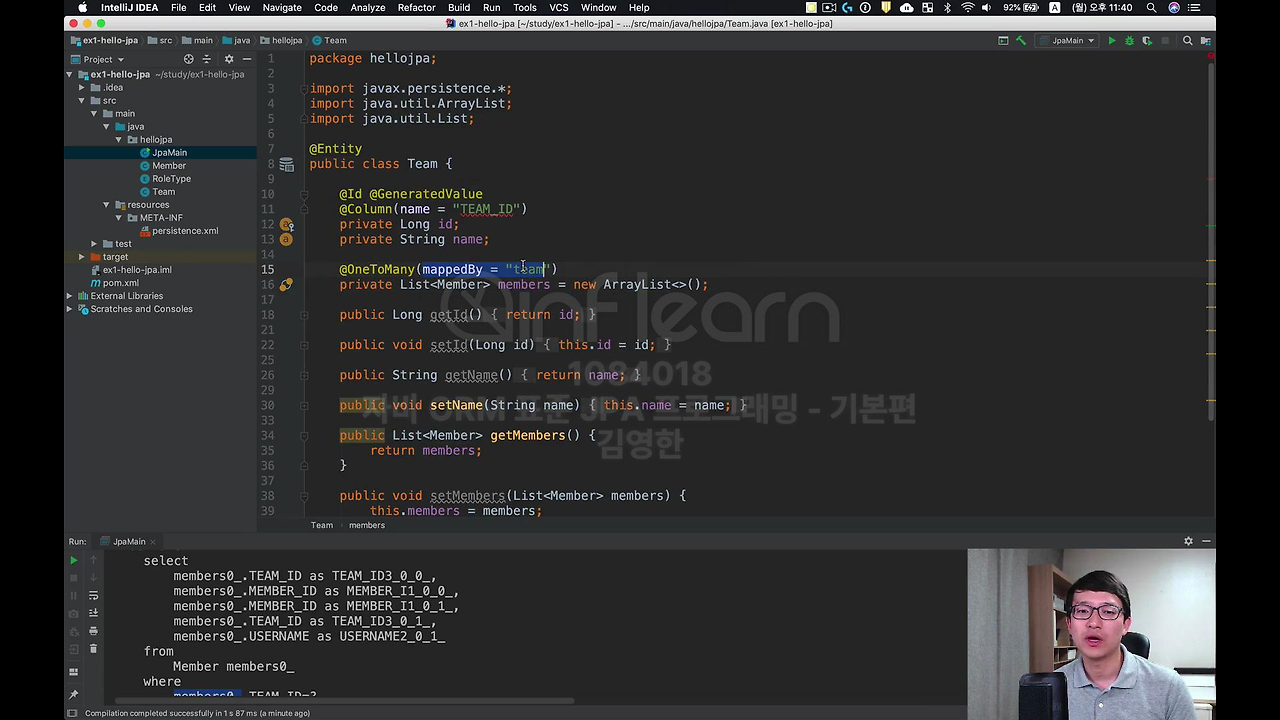The image size is (1280, 720).
Task: Expand the test folder
Action: pyautogui.click(x=94, y=243)
